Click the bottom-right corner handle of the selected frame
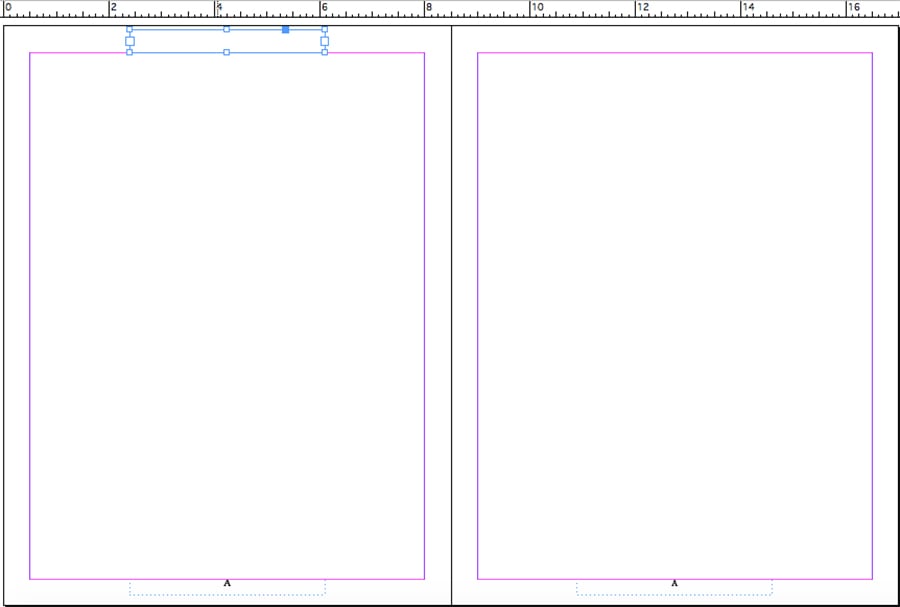The width and height of the screenshot is (900, 607). tap(324, 52)
